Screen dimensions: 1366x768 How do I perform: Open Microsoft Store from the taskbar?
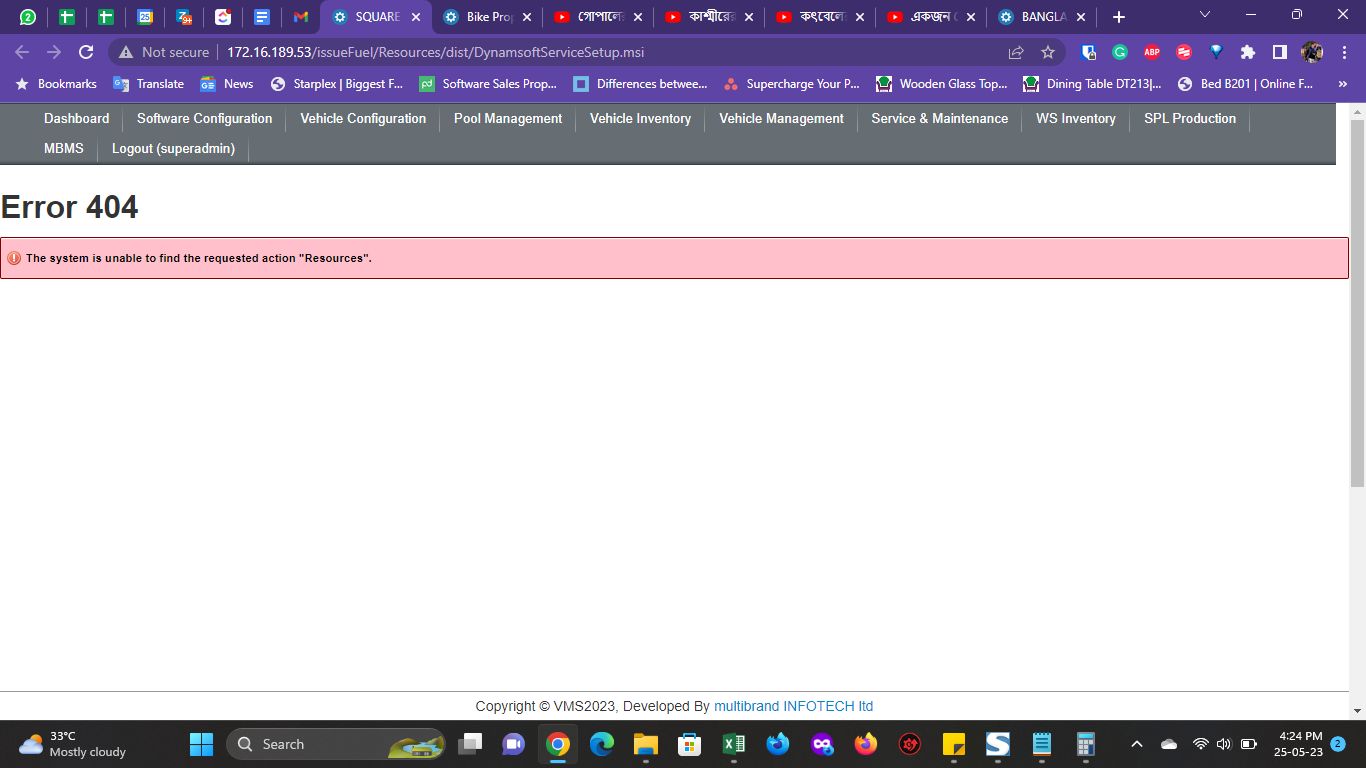690,744
